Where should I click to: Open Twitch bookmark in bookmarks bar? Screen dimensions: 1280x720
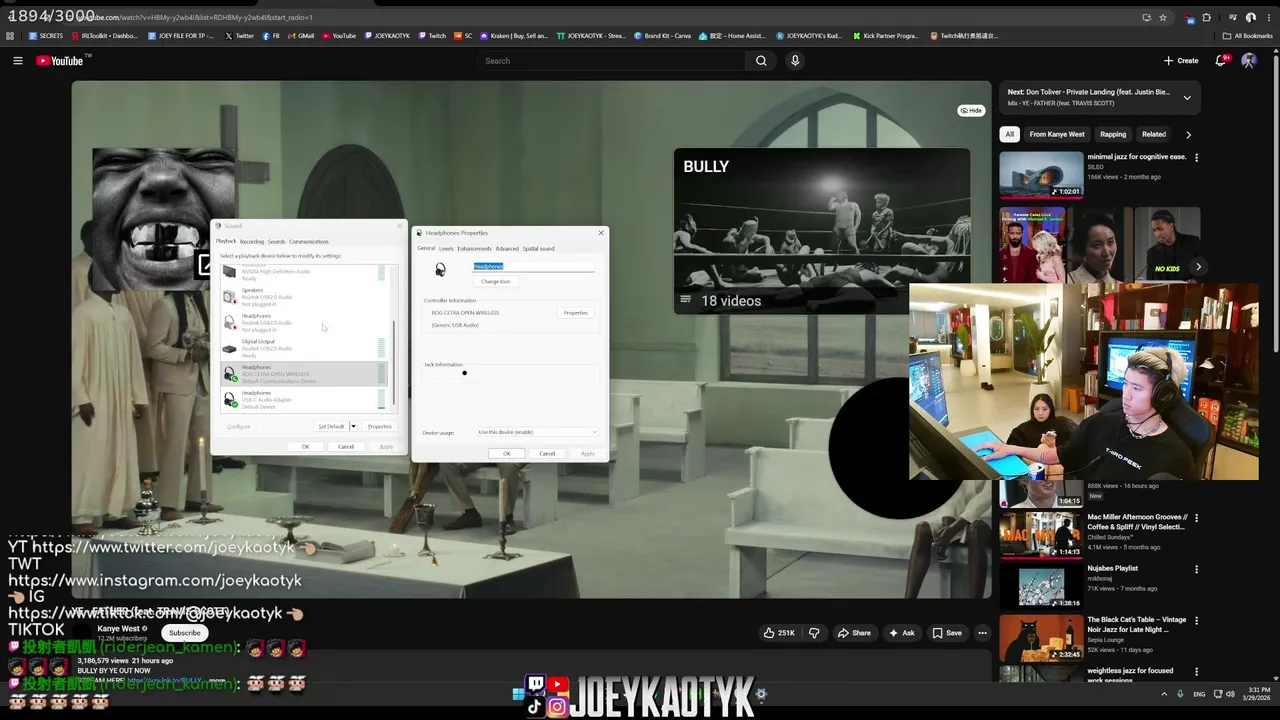pyautogui.click(x=432, y=36)
